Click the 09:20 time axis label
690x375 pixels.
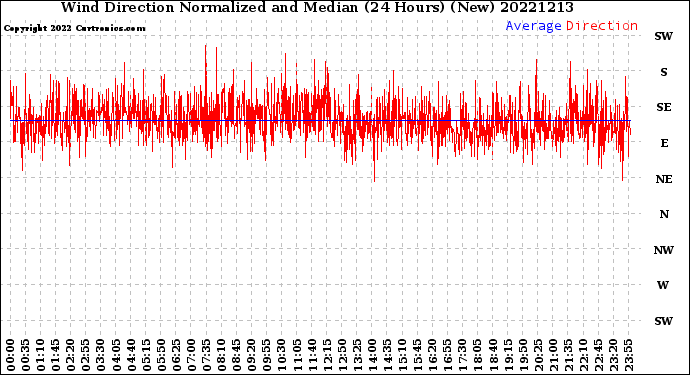(x=251, y=355)
